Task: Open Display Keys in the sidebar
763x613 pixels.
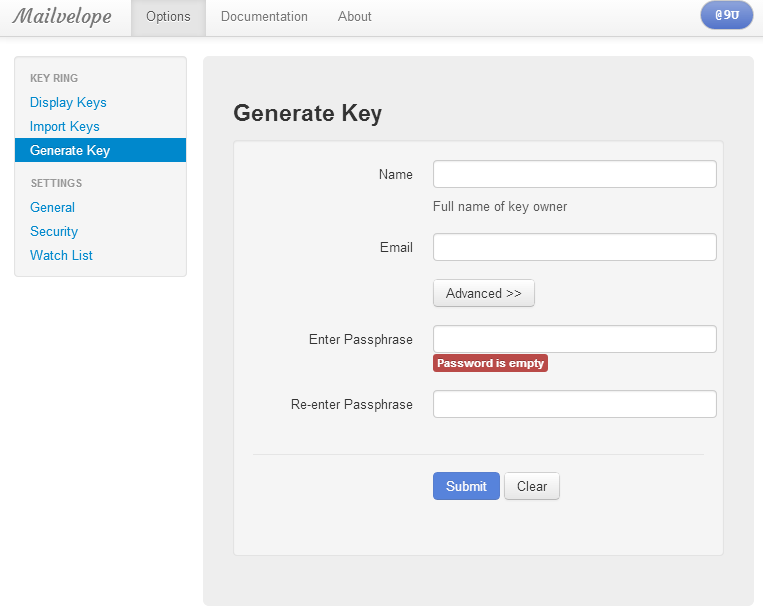Action: 68,102
